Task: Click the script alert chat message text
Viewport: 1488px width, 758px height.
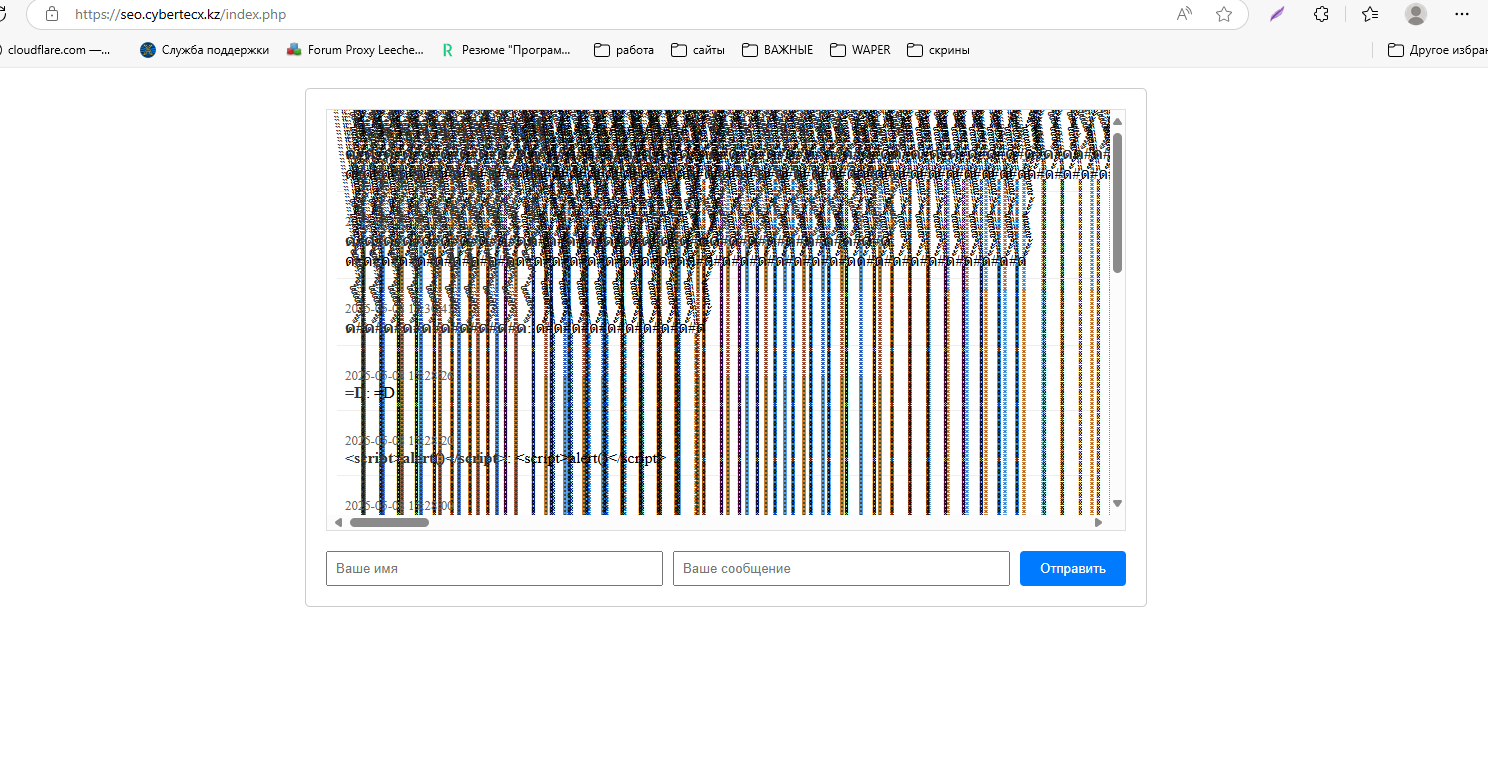Action: point(505,458)
